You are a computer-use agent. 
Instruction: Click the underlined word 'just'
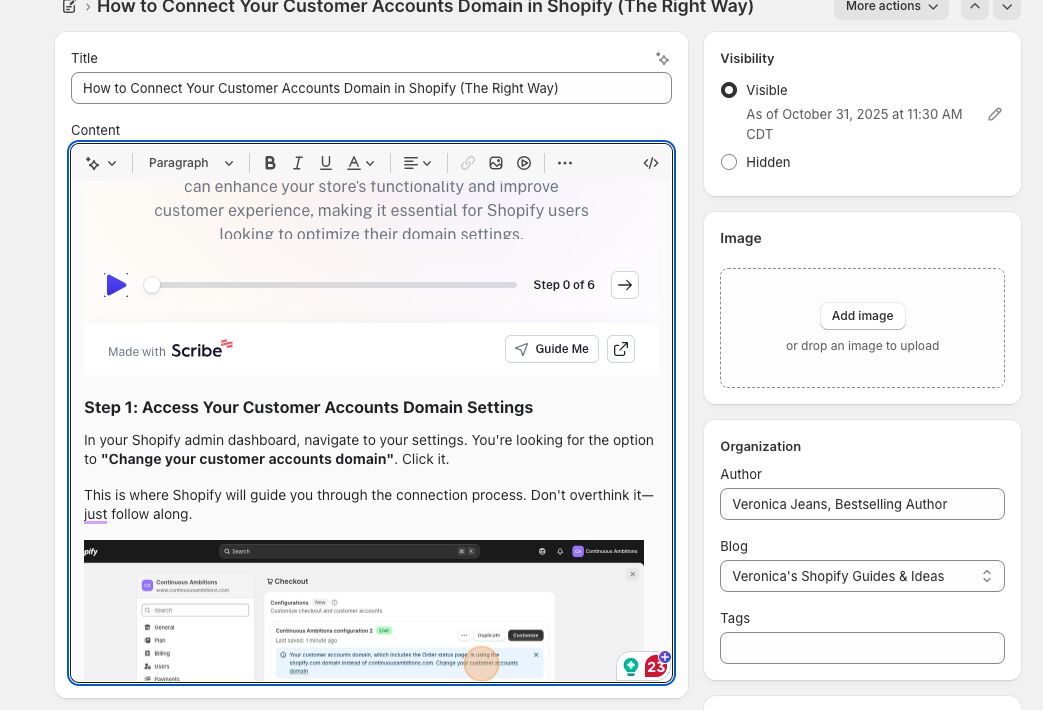click(x=95, y=514)
